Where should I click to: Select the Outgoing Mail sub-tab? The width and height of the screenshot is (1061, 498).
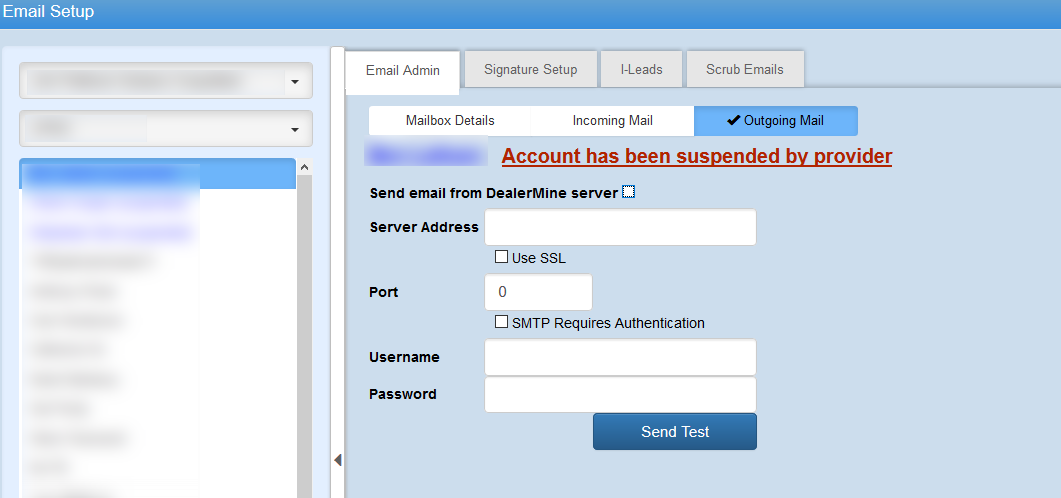click(x=775, y=120)
